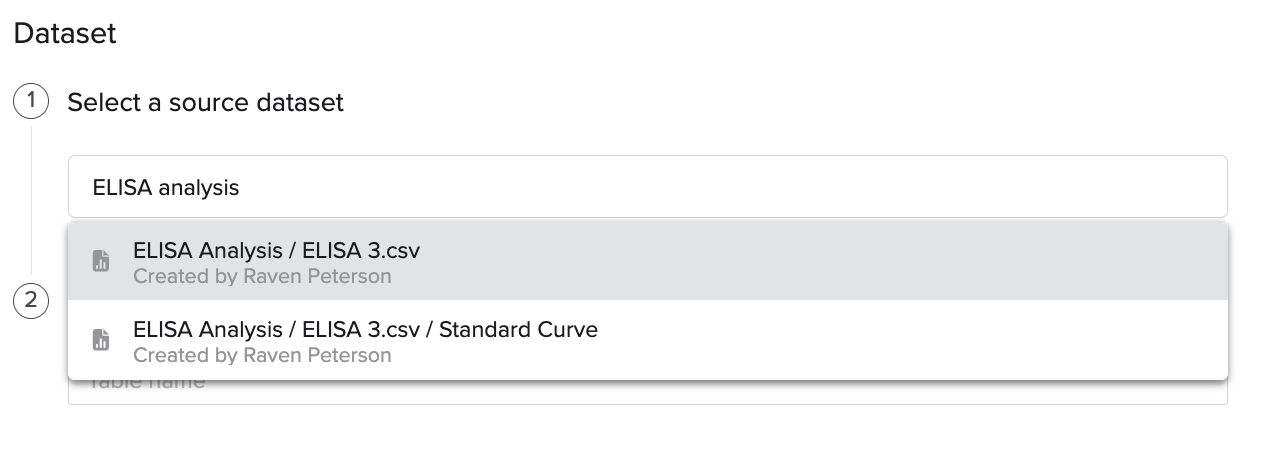Click the chart file icon for Standard Curve
1270x472 pixels.
pos(101,341)
